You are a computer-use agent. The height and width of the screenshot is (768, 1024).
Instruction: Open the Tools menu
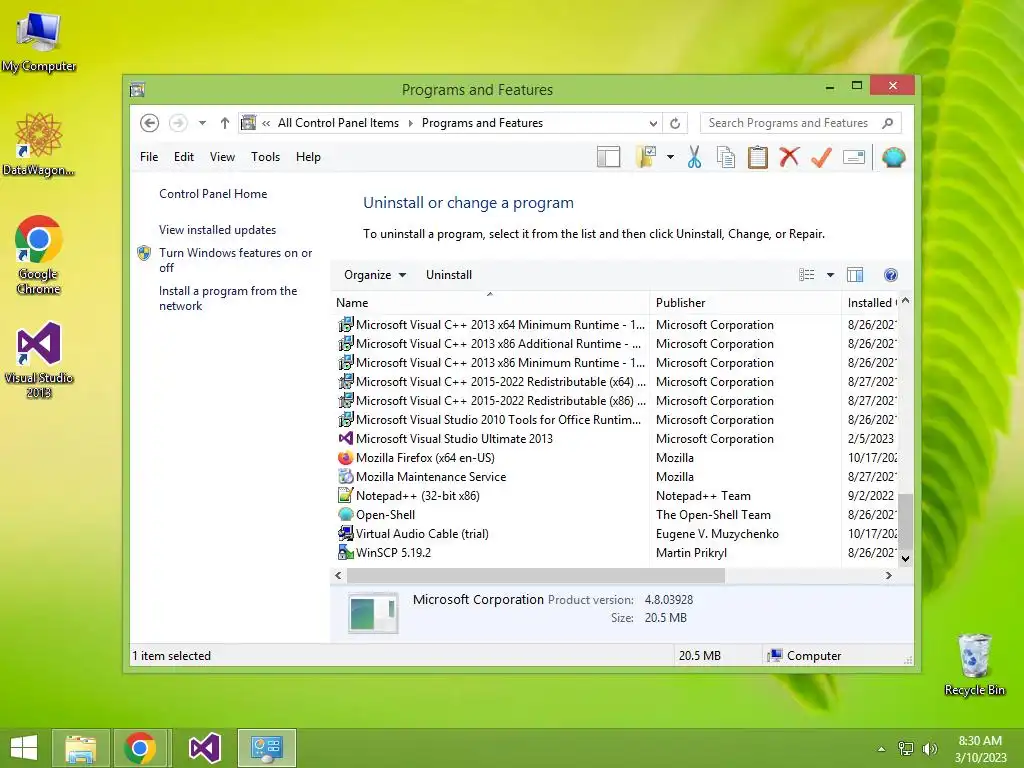click(x=265, y=157)
